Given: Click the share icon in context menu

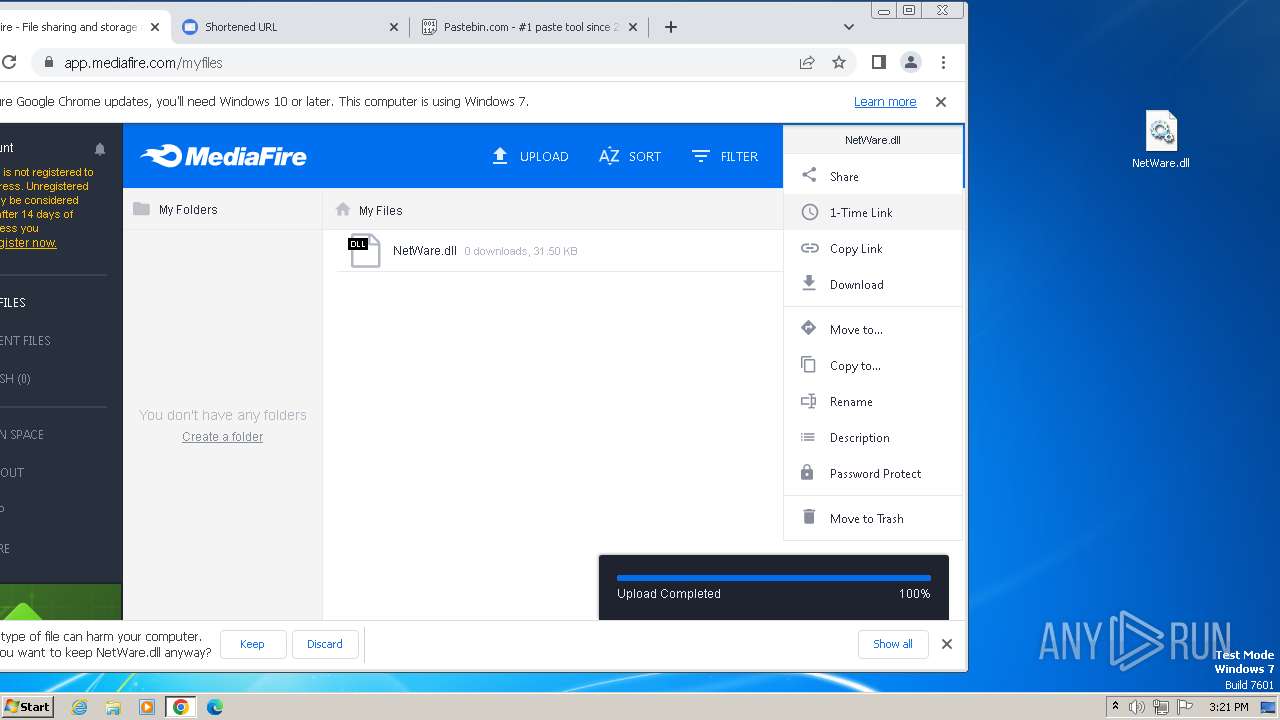Looking at the screenshot, I should 809,175.
